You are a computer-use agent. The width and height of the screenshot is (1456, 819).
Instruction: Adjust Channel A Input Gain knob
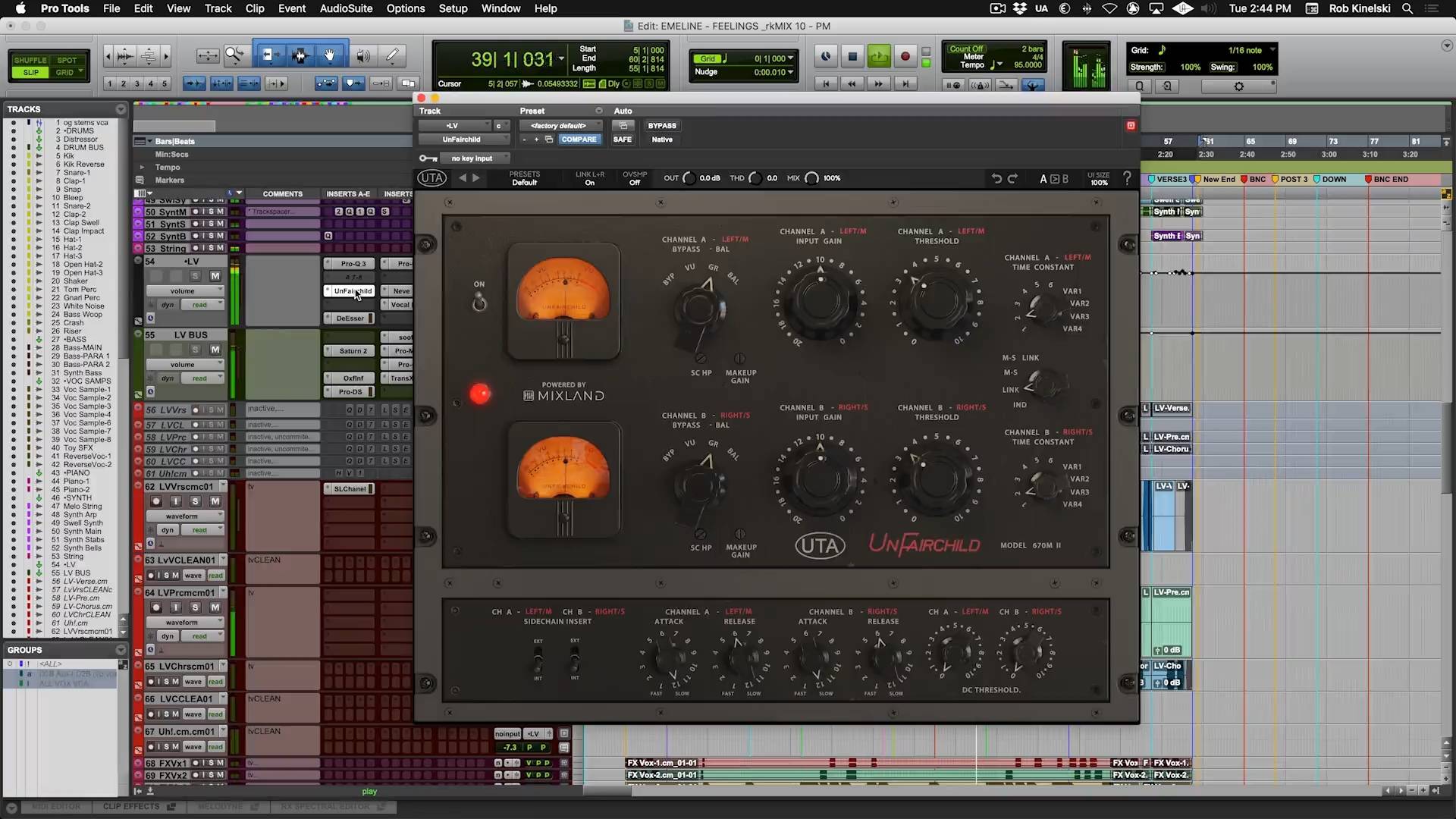pos(820,300)
